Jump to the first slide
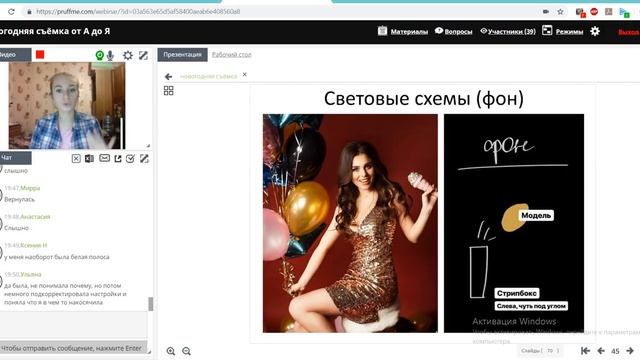Image resolution: width=640 pixels, height=360 pixels. pyautogui.click(x=585, y=351)
